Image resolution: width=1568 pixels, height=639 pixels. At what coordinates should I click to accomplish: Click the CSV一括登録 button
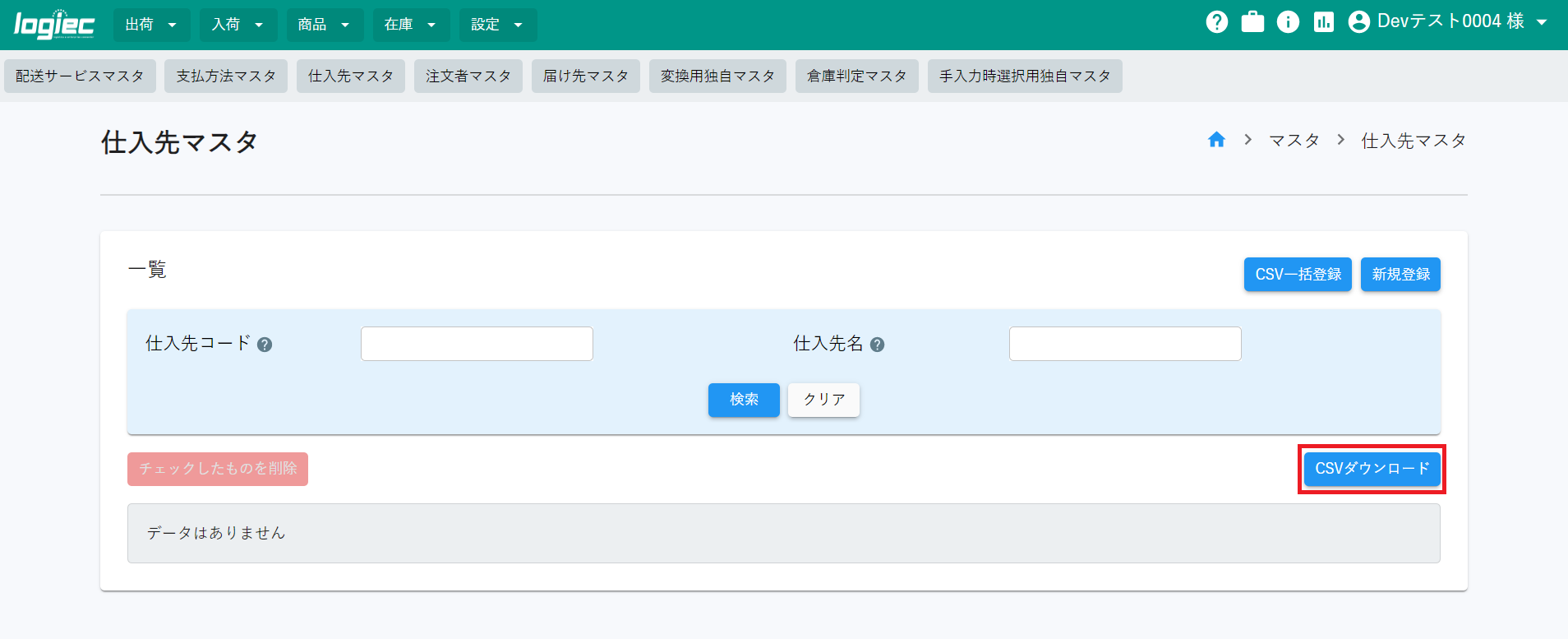pos(1298,274)
